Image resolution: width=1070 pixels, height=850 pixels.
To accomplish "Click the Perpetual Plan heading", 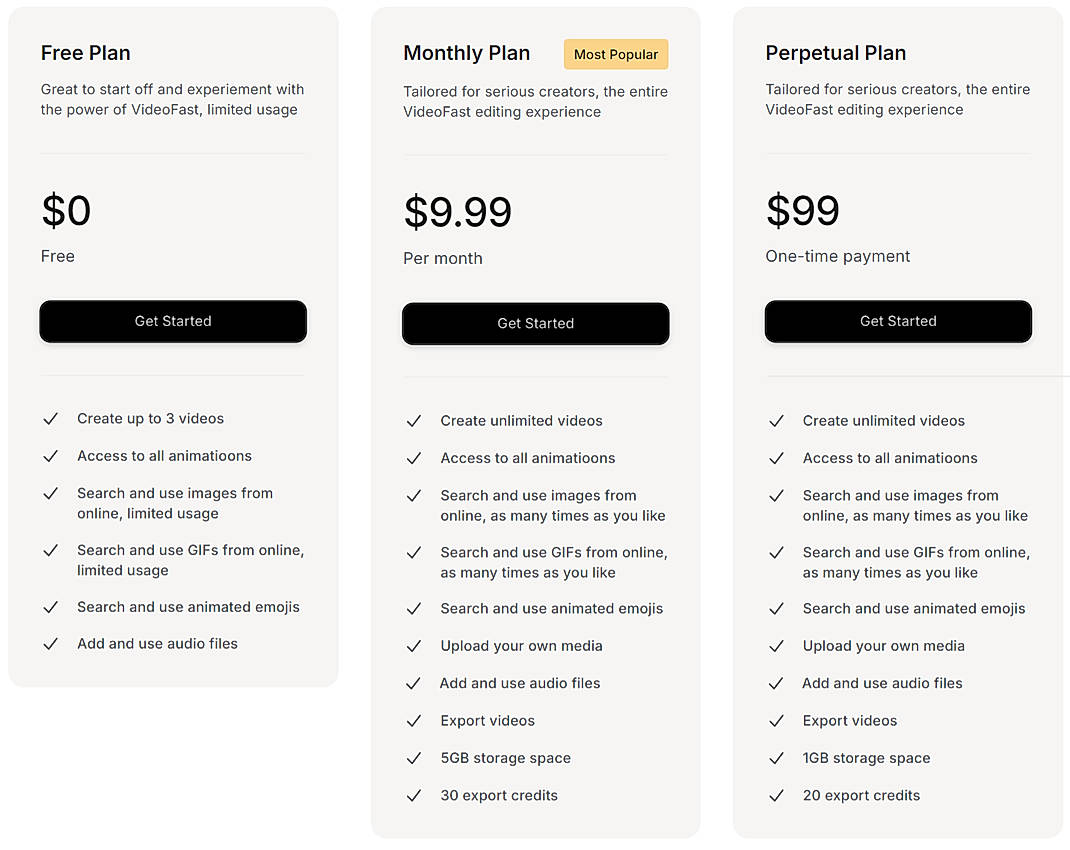I will (835, 53).
